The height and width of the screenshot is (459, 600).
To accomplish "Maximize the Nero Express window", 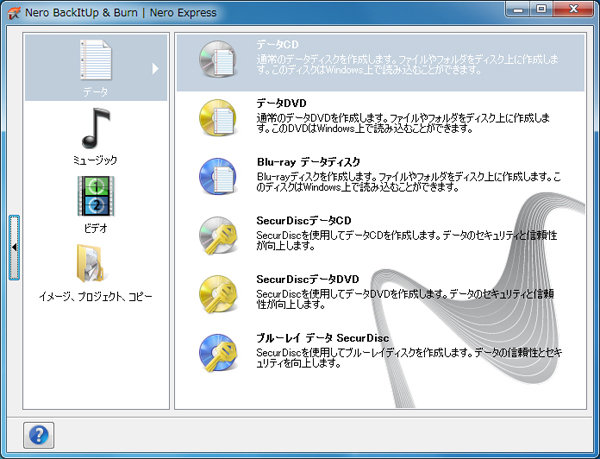I will pyautogui.click(x=541, y=9).
